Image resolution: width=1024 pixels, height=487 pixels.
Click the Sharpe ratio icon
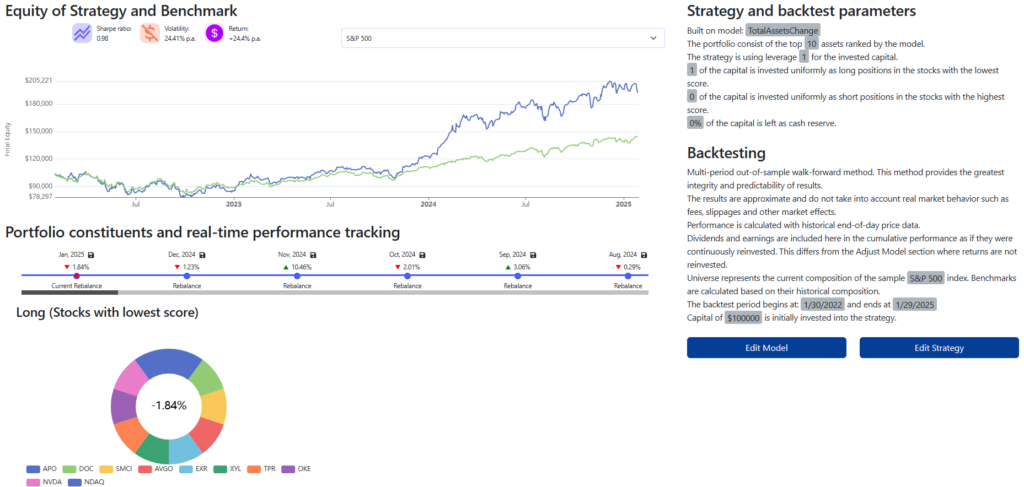pos(82,34)
